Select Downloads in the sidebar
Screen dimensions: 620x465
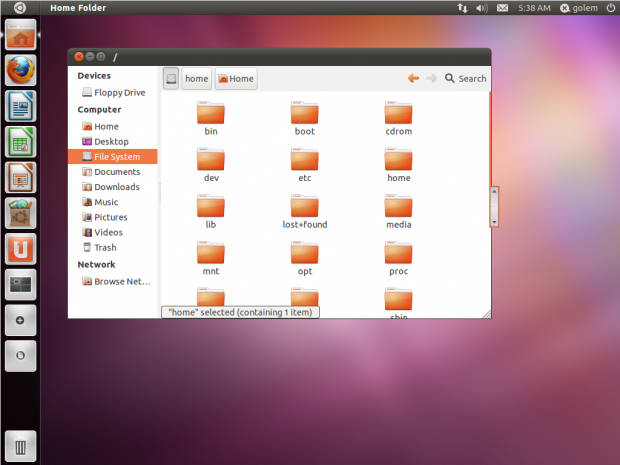pos(116,187)
